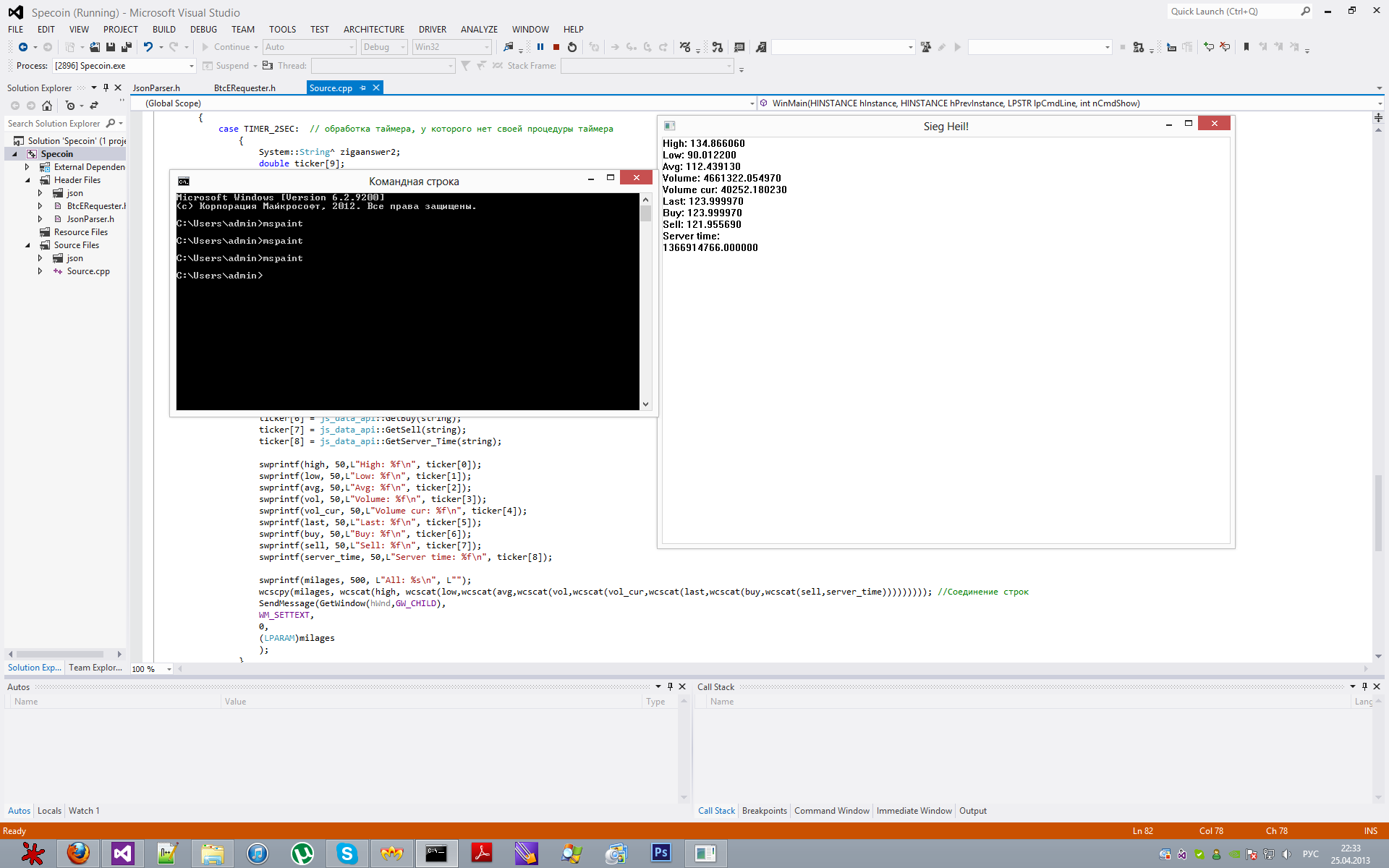Switch to the BtcERequester.h tab
The image size is (1389, 868).
click(245, 88)
